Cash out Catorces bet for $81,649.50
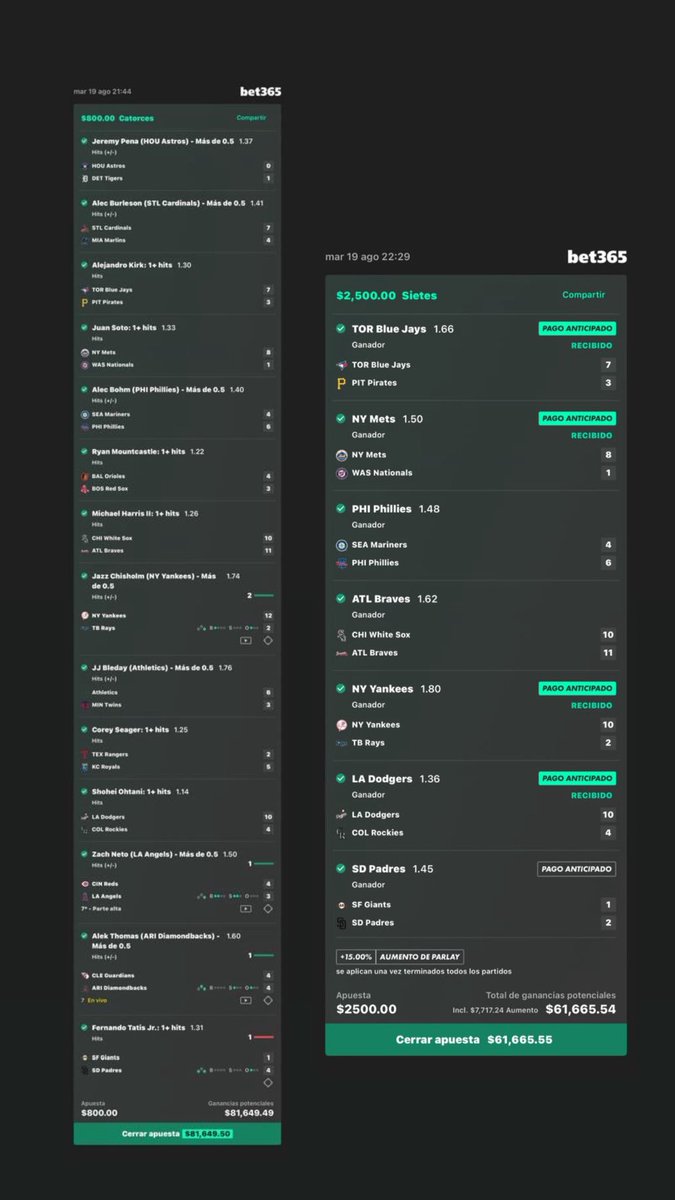The image size is (675, 1200). (177, 1134)
